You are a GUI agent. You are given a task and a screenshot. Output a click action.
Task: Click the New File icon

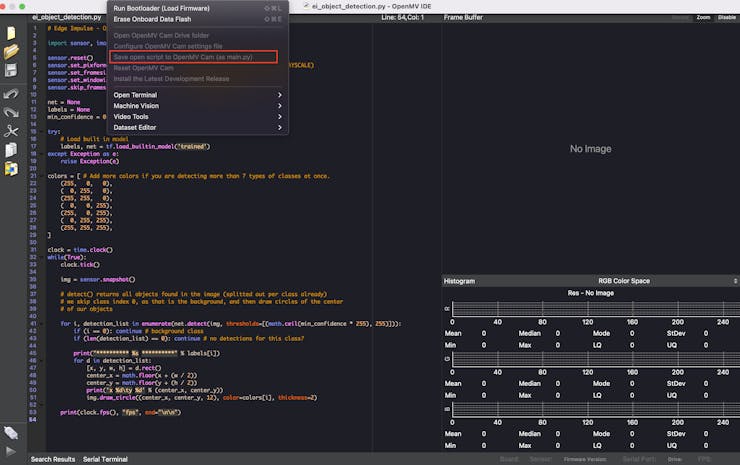11,33
